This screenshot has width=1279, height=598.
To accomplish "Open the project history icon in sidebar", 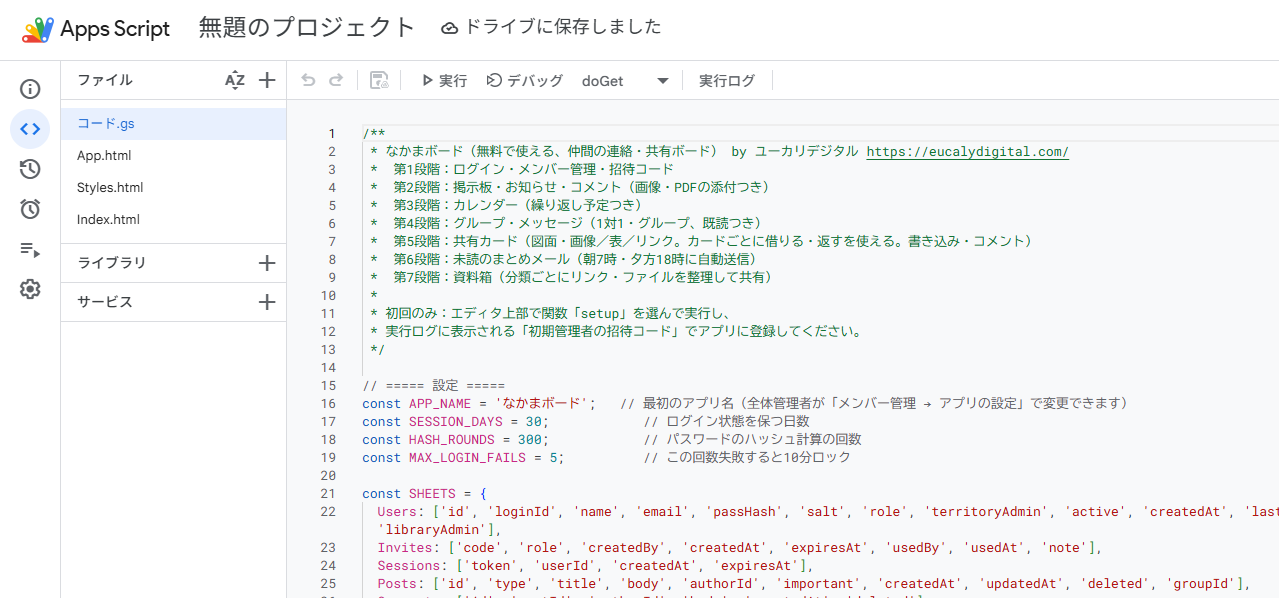I will click(30, 169).
